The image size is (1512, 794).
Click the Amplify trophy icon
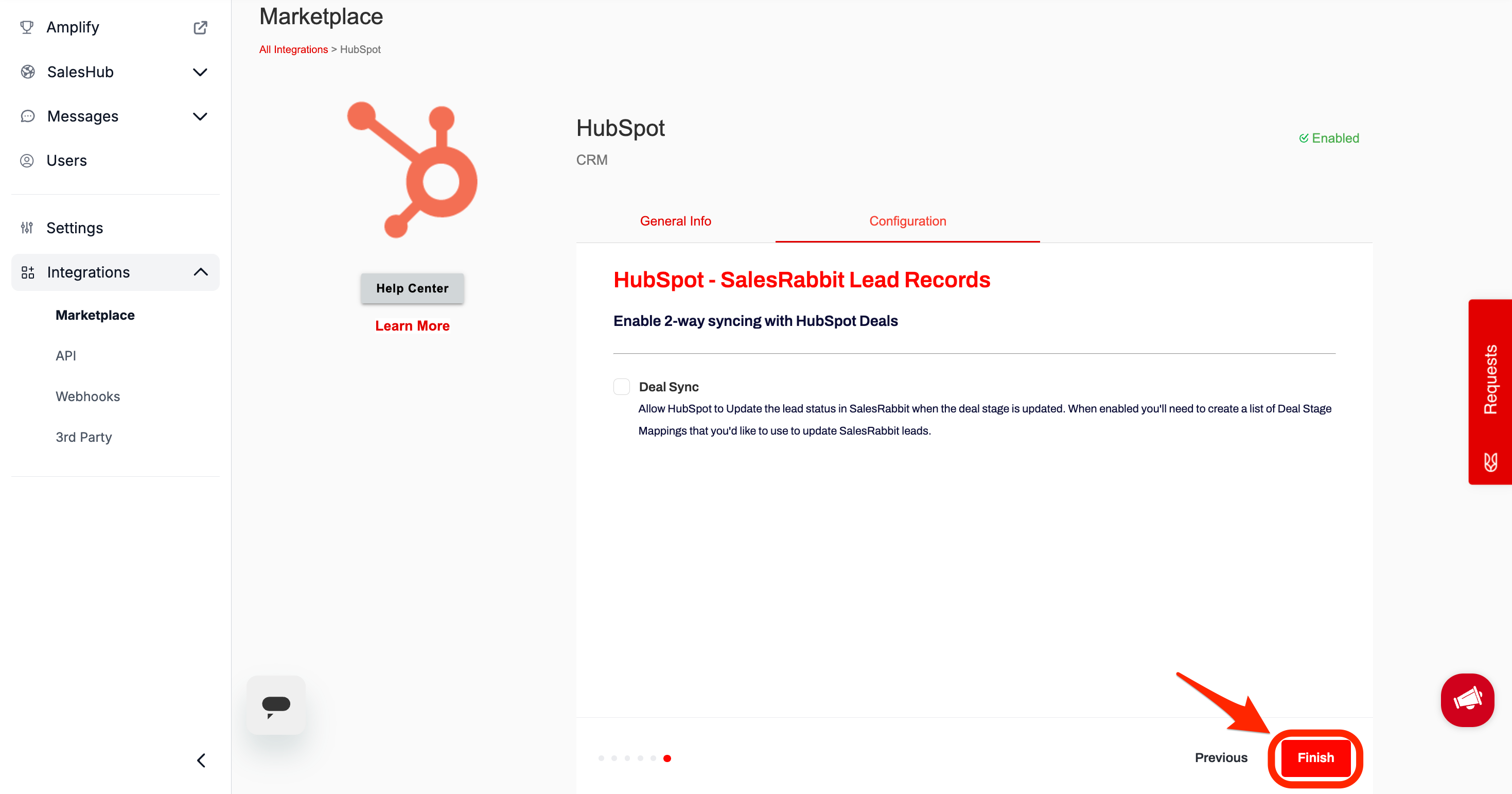coord(26,27)
